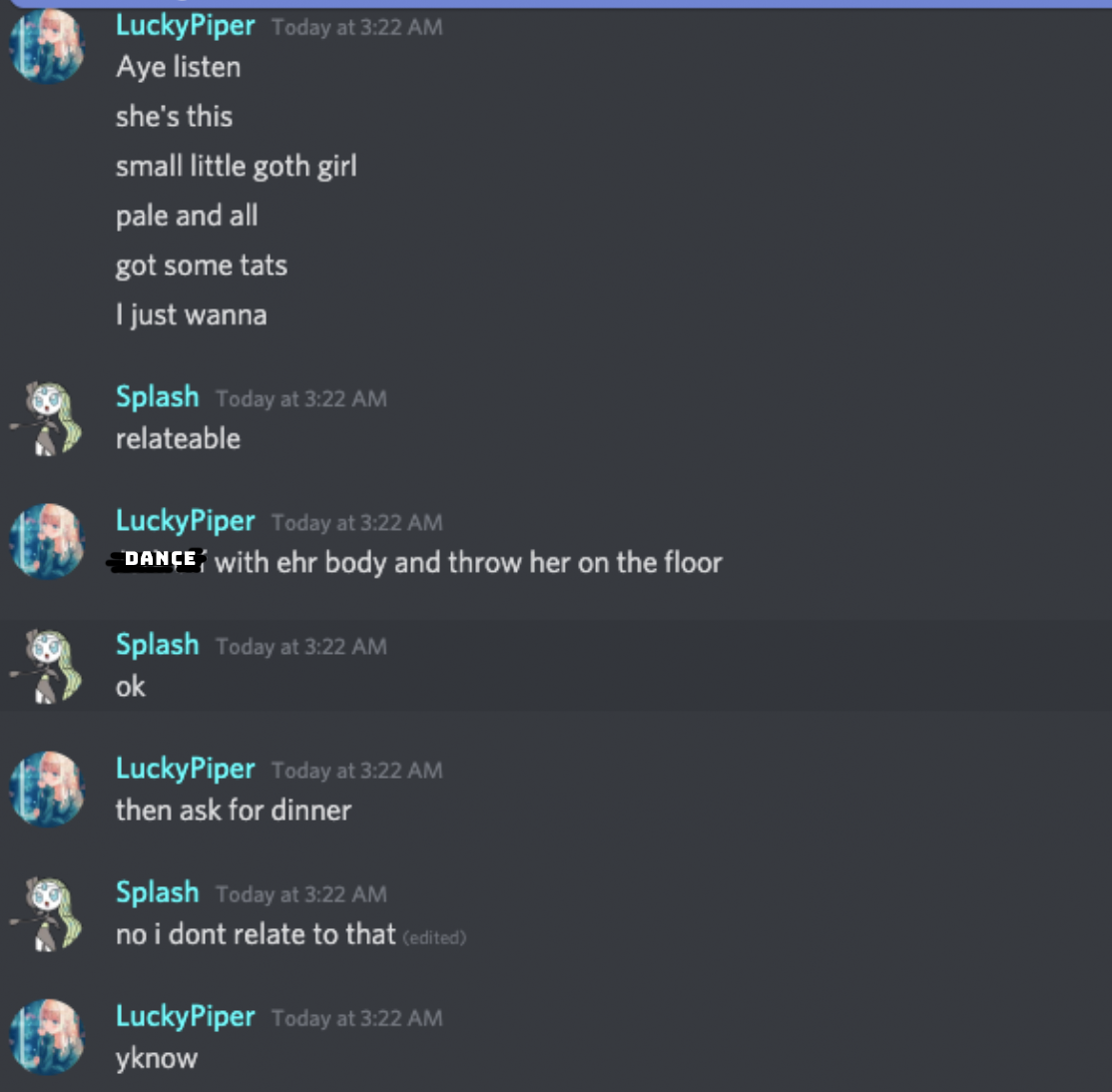Open LuckyPiper's avatar beside "then ask for dinner"
The image size is (1112, 1092).
(x=47, y=790)
